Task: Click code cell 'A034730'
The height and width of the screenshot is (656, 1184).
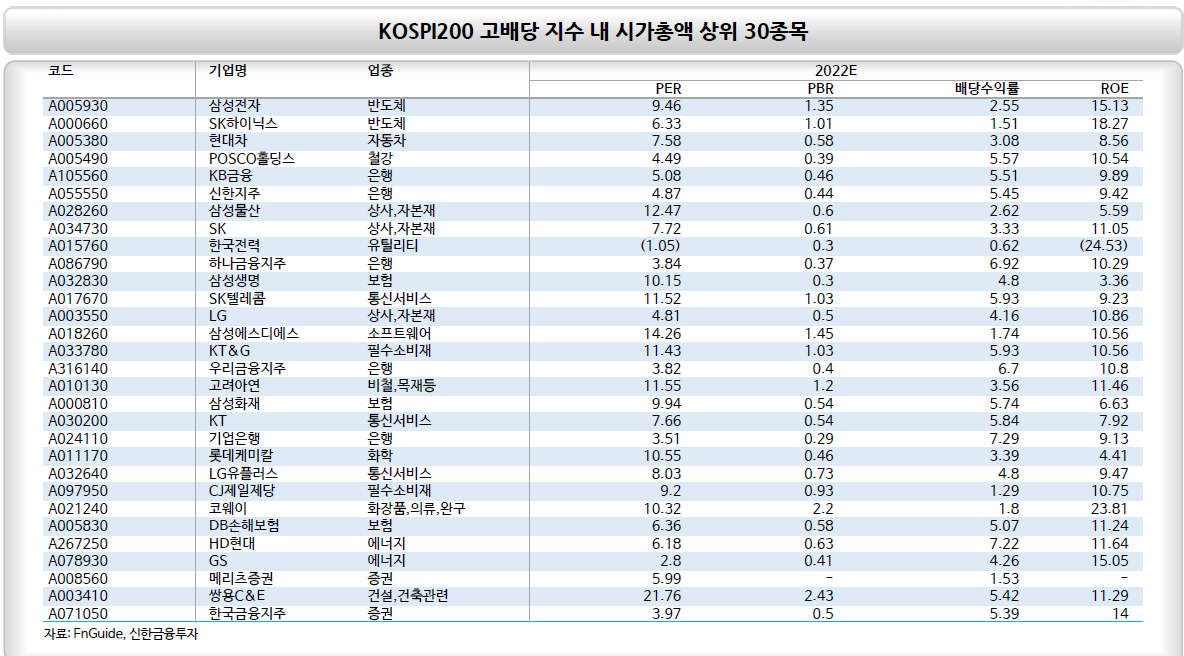Action: click(x=78, y=229)
